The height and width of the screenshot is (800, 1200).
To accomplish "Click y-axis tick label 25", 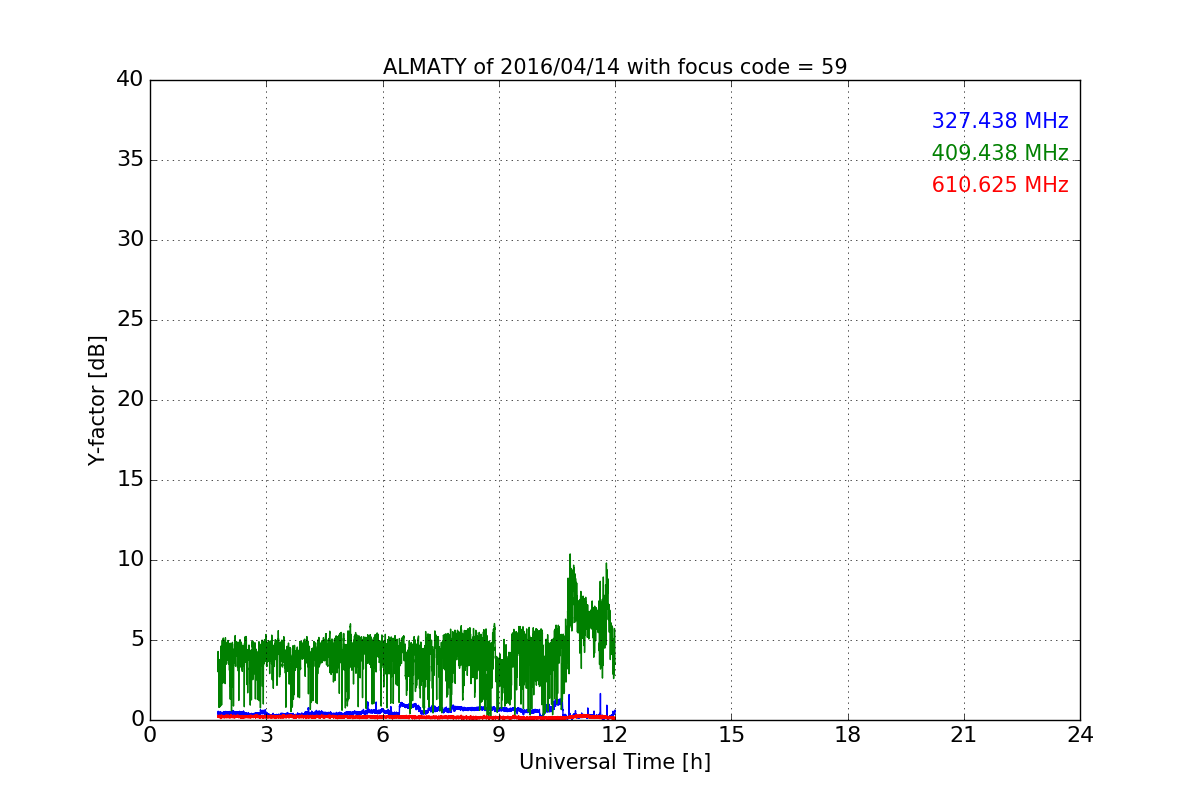I will pyautogui.click(x=130, y=320).
